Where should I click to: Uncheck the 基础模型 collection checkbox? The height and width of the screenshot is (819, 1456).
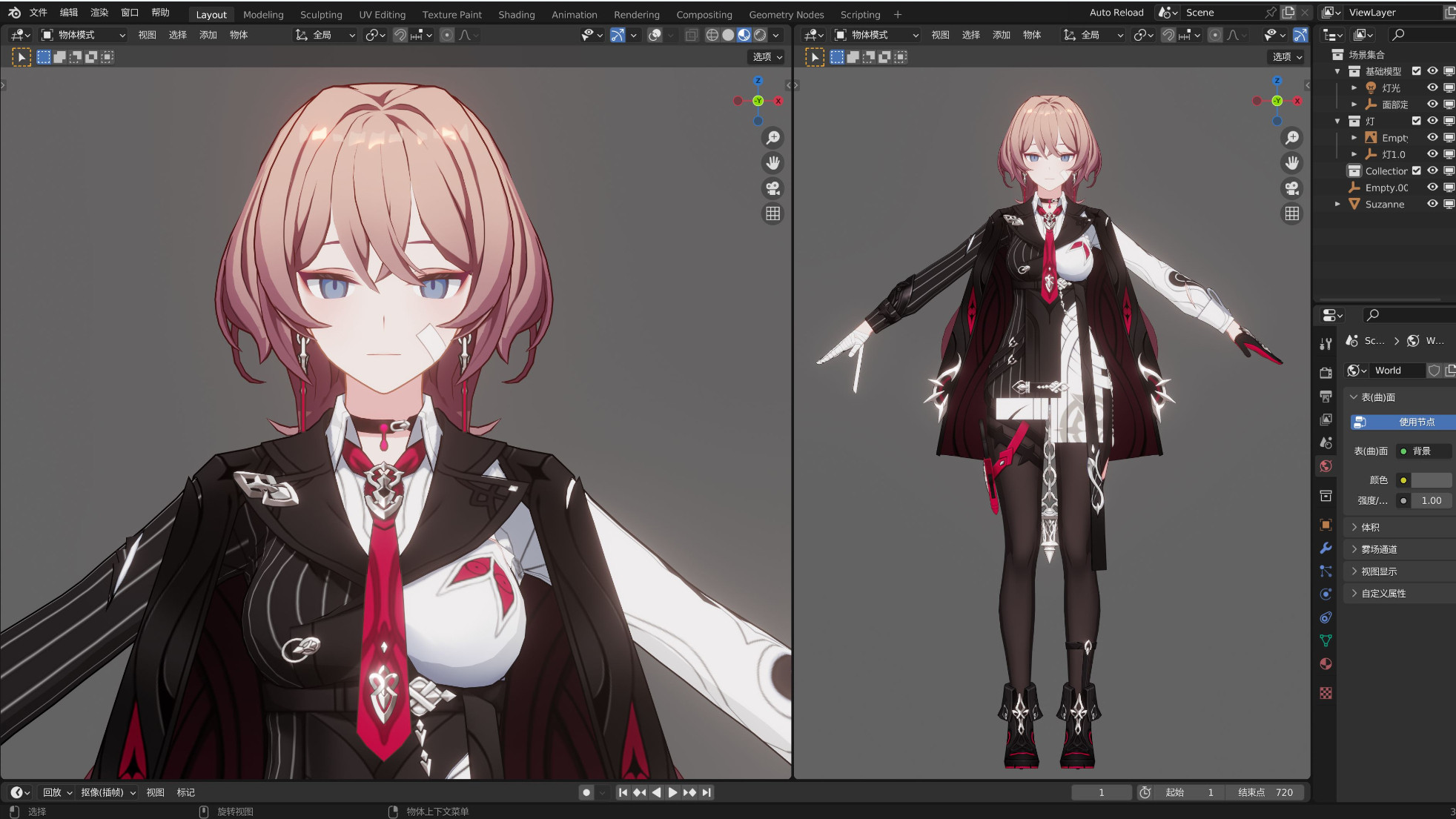[1416, 71]
